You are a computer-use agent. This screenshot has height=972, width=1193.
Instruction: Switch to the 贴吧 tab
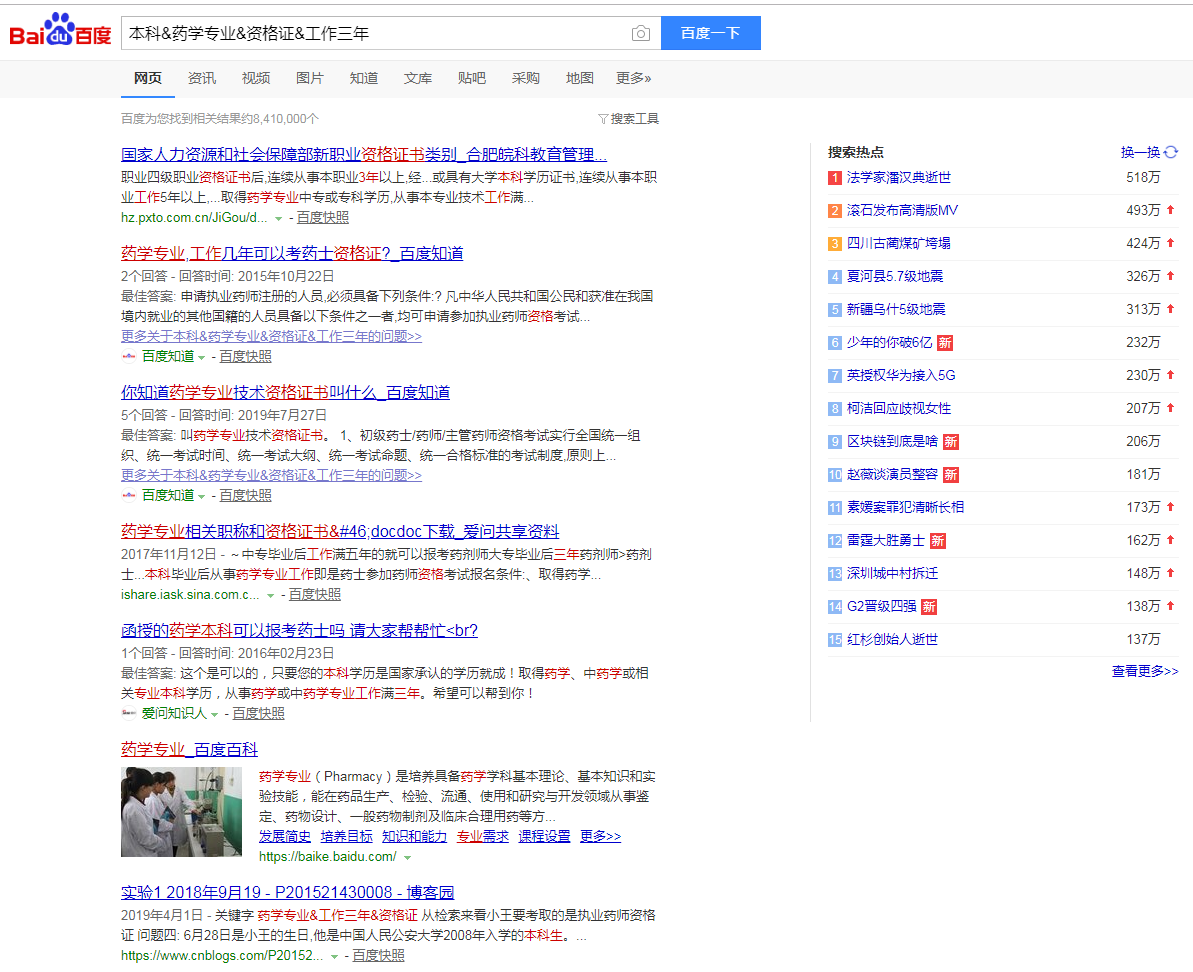(x=472, y=78)
